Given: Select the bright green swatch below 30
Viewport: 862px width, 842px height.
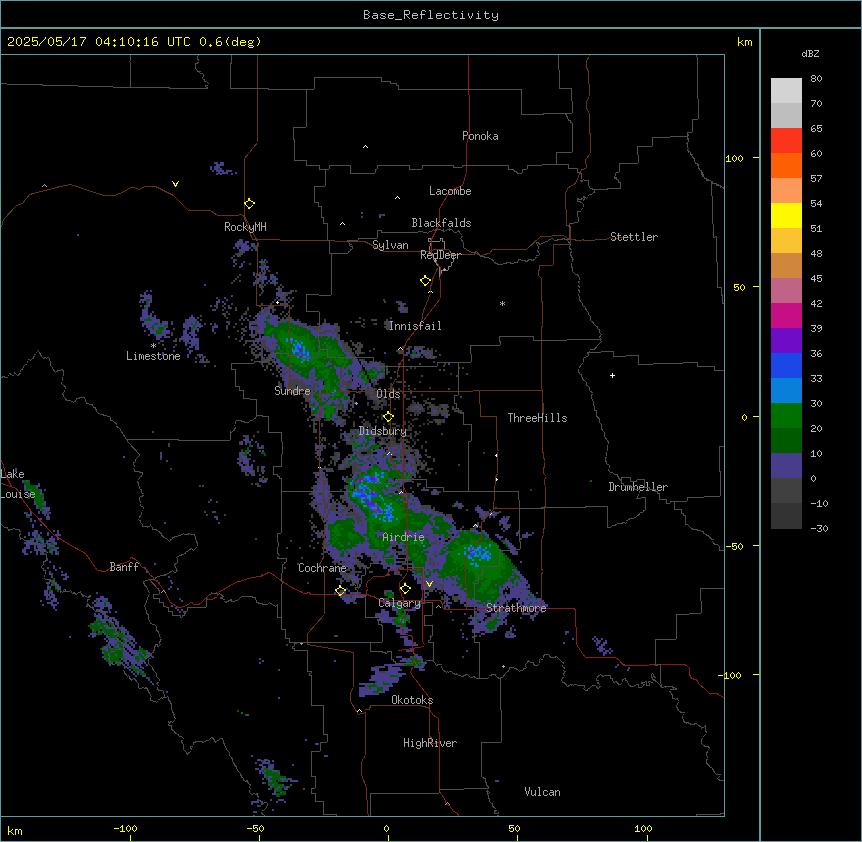Looking at the screenshot, I should click(786, 416).
